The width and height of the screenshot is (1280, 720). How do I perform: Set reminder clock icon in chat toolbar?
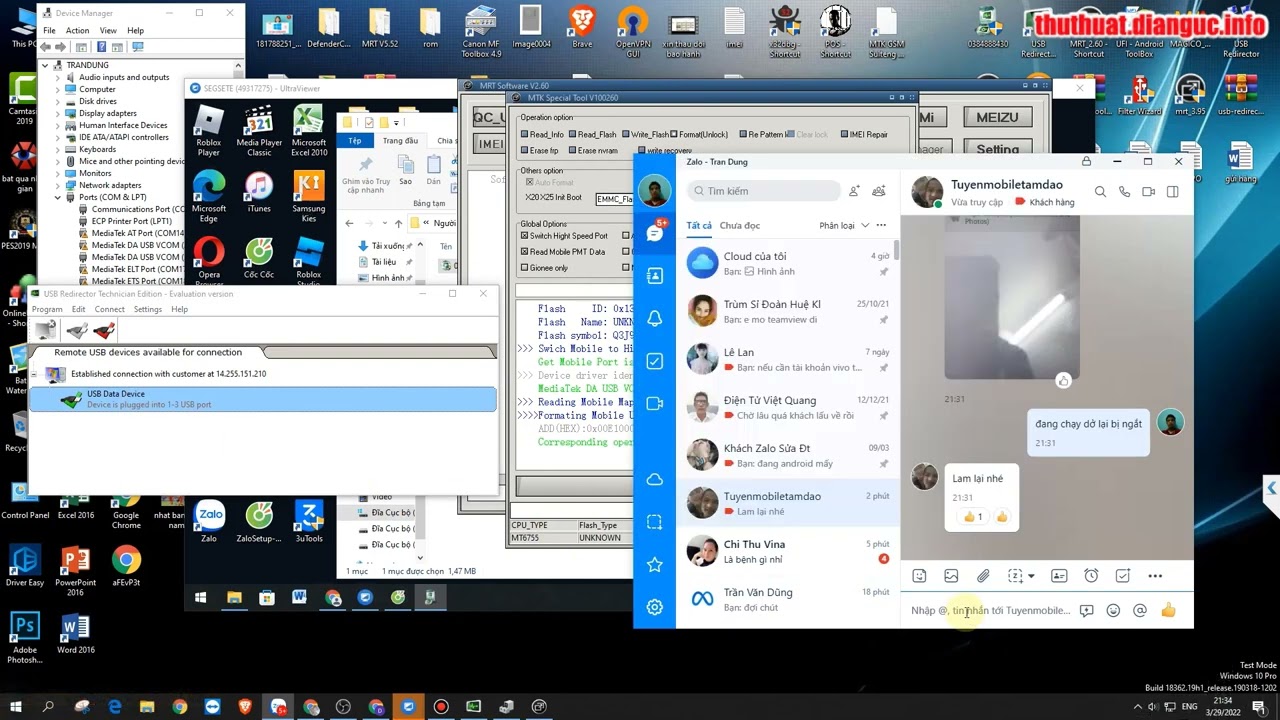click(x=1091, y=576)
